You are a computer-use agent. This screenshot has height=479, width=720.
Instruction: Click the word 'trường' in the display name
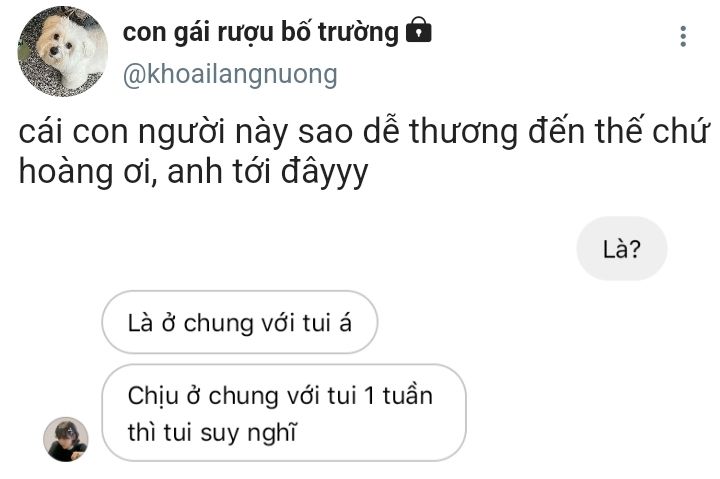coord(358,33)
